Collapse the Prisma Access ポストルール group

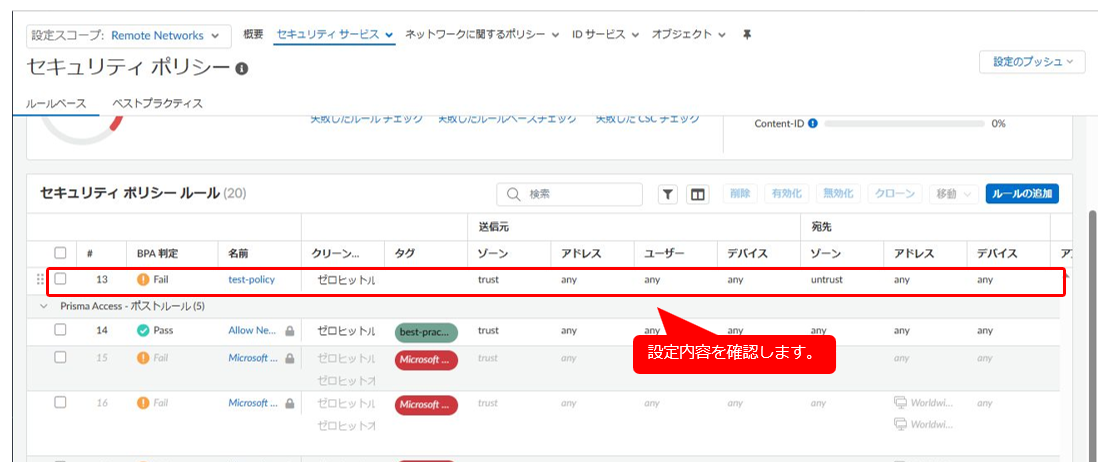(44, 306)
